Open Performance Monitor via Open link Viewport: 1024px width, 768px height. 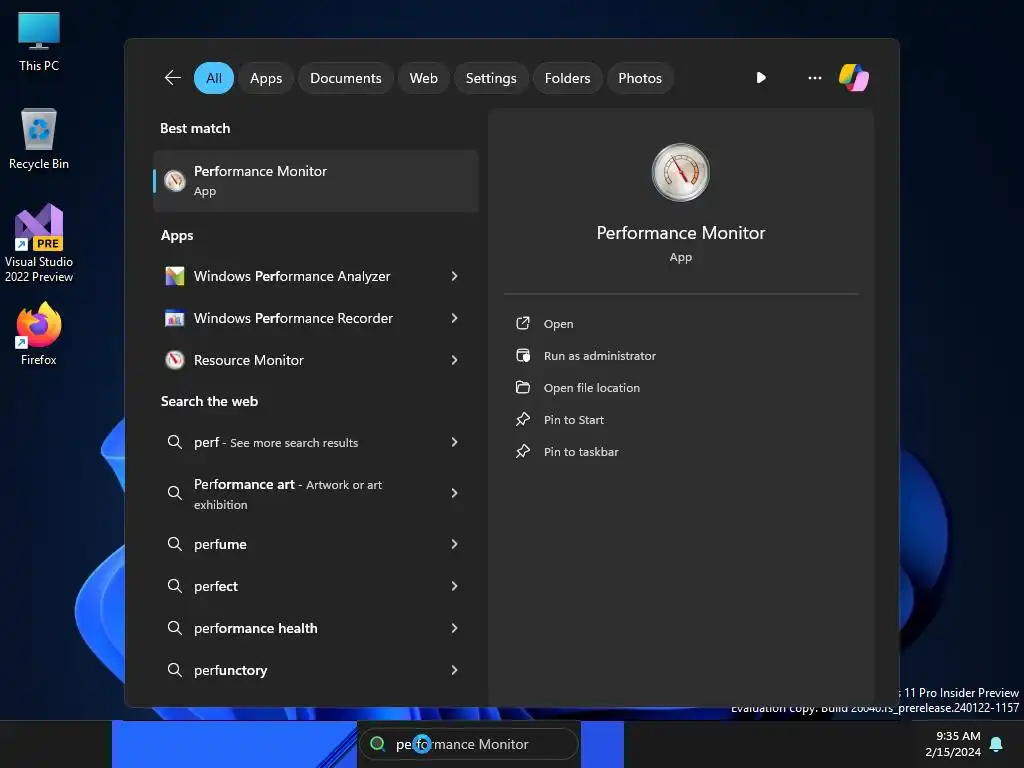pyautogui.click(x=558, y=324)
